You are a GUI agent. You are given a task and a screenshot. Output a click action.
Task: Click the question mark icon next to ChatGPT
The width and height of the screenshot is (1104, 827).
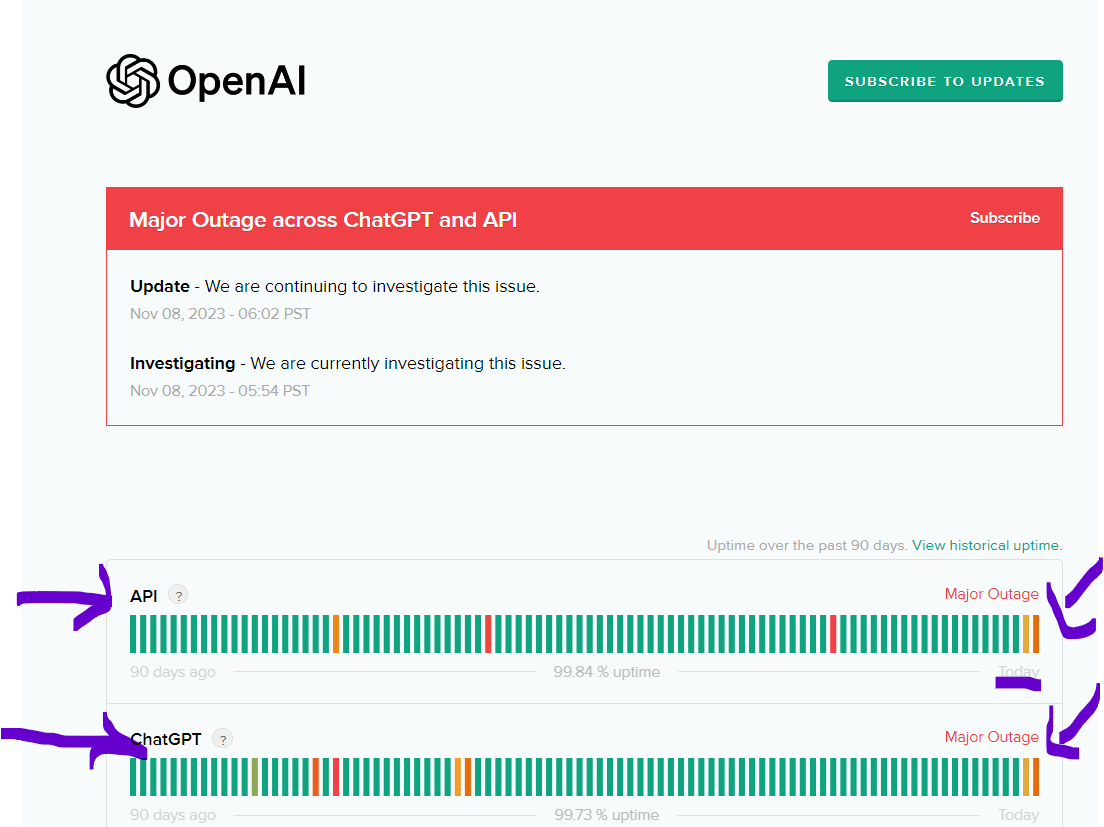tap(222, 739)
